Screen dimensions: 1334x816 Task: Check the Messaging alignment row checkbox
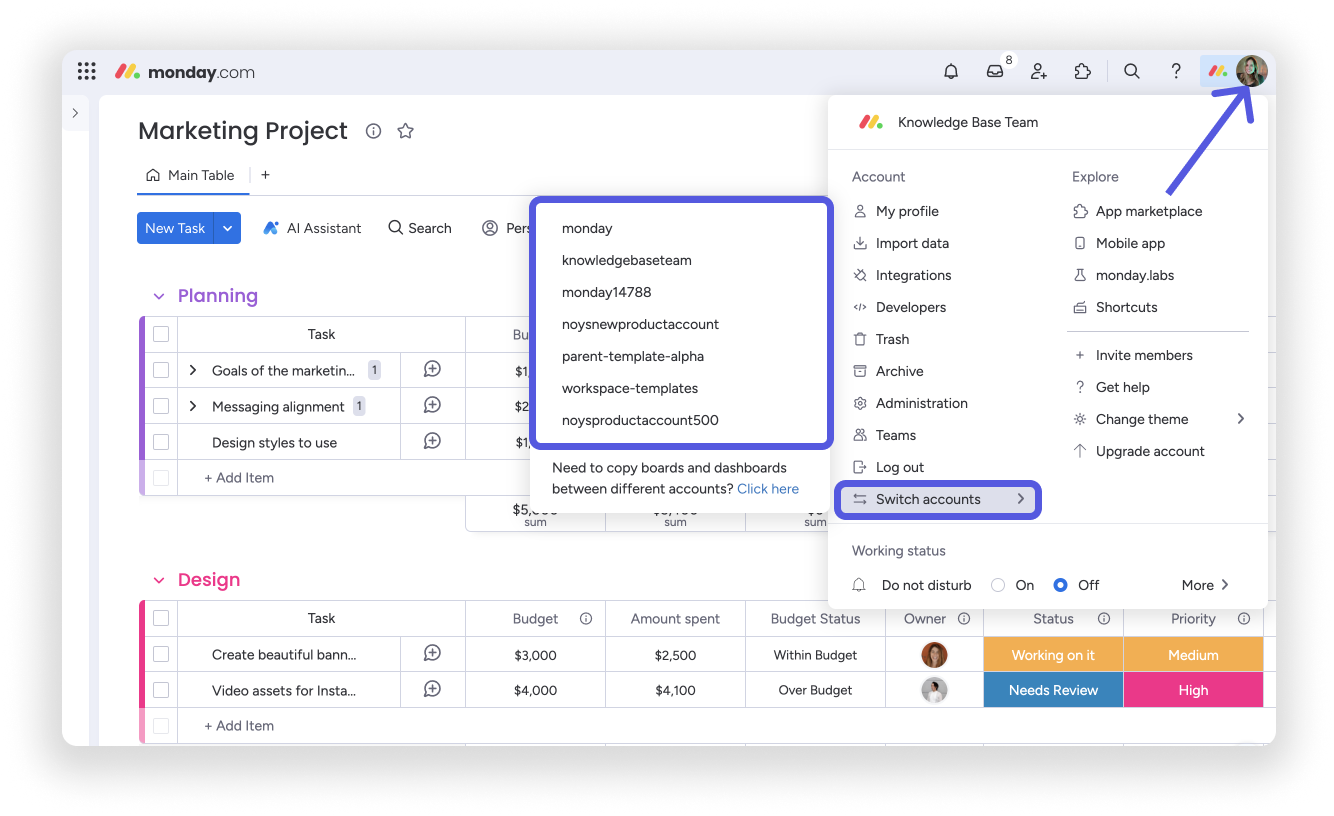pyautogui.click(x=161, y=406)
